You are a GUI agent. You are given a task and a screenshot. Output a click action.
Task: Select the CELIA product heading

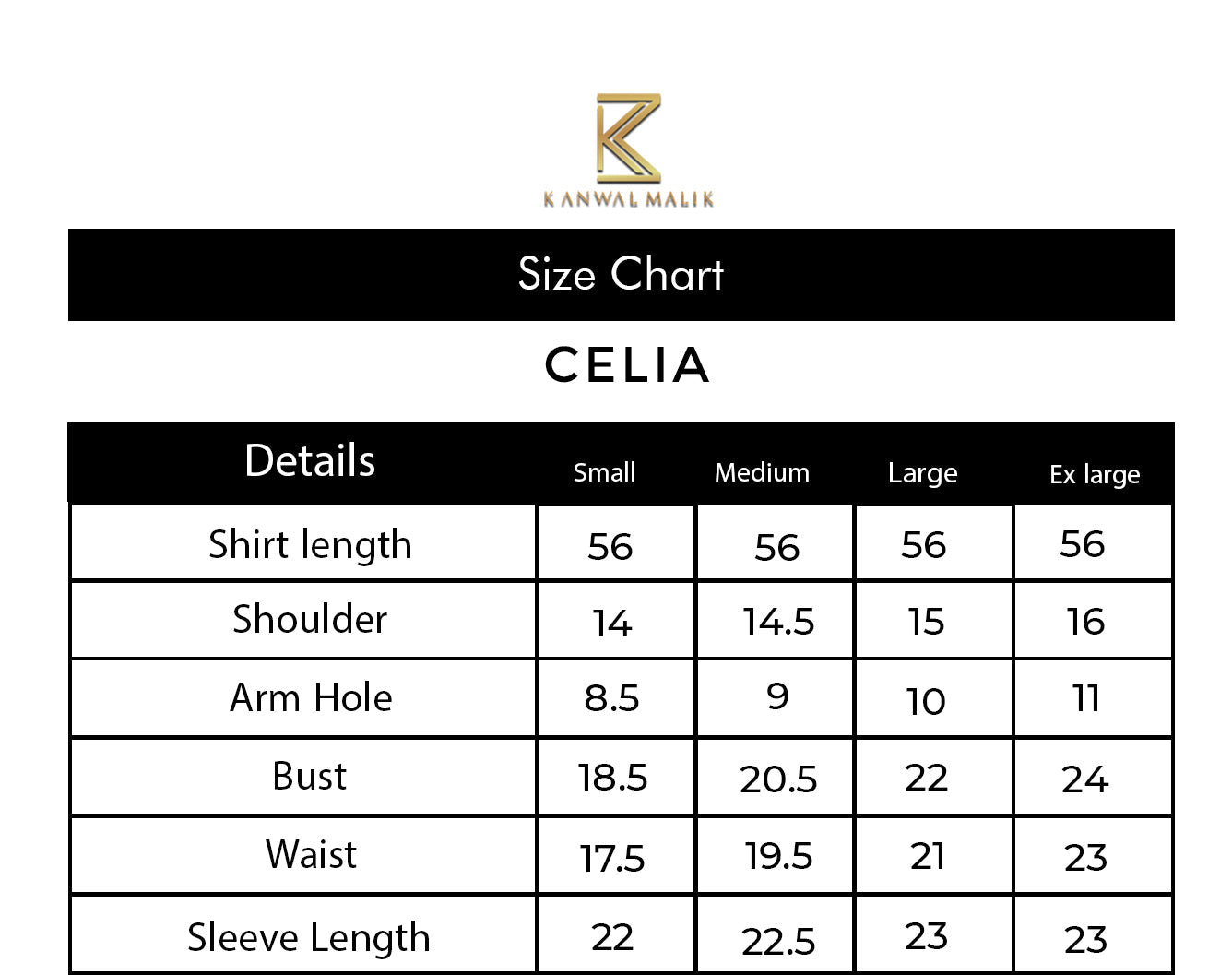627,365
